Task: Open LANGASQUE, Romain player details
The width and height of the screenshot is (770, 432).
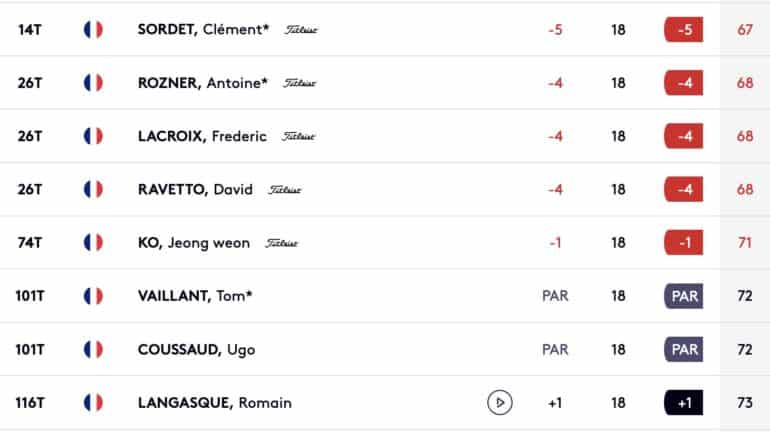Action: pos(215,403)
